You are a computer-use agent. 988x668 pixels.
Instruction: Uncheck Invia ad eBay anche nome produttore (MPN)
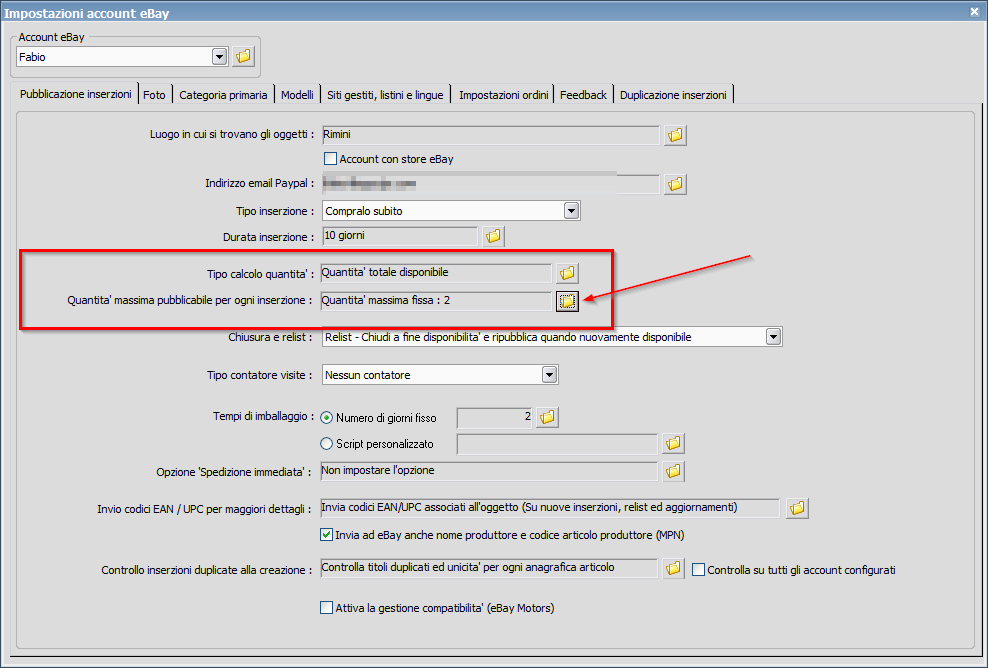326,535
